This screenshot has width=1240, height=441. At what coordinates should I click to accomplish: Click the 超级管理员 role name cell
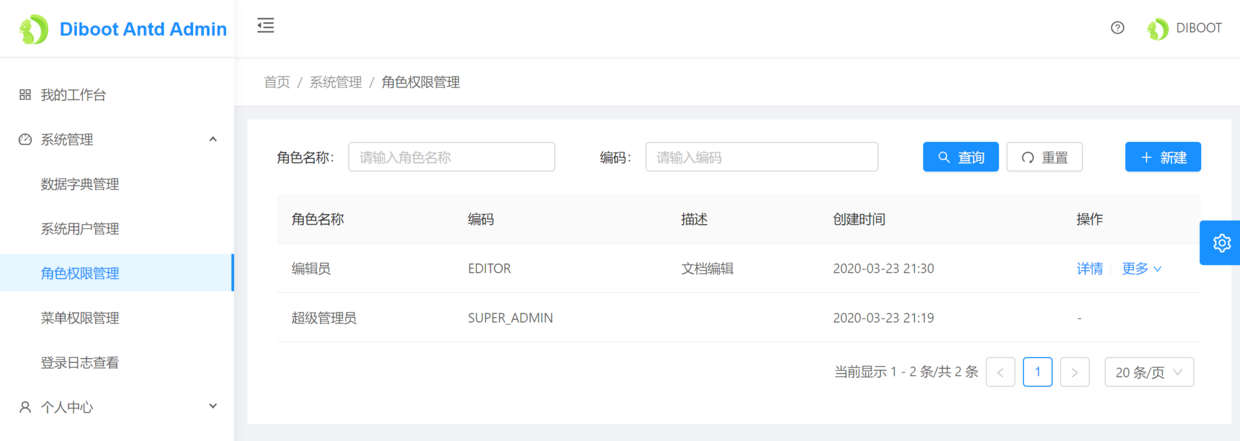click(324, 318)
